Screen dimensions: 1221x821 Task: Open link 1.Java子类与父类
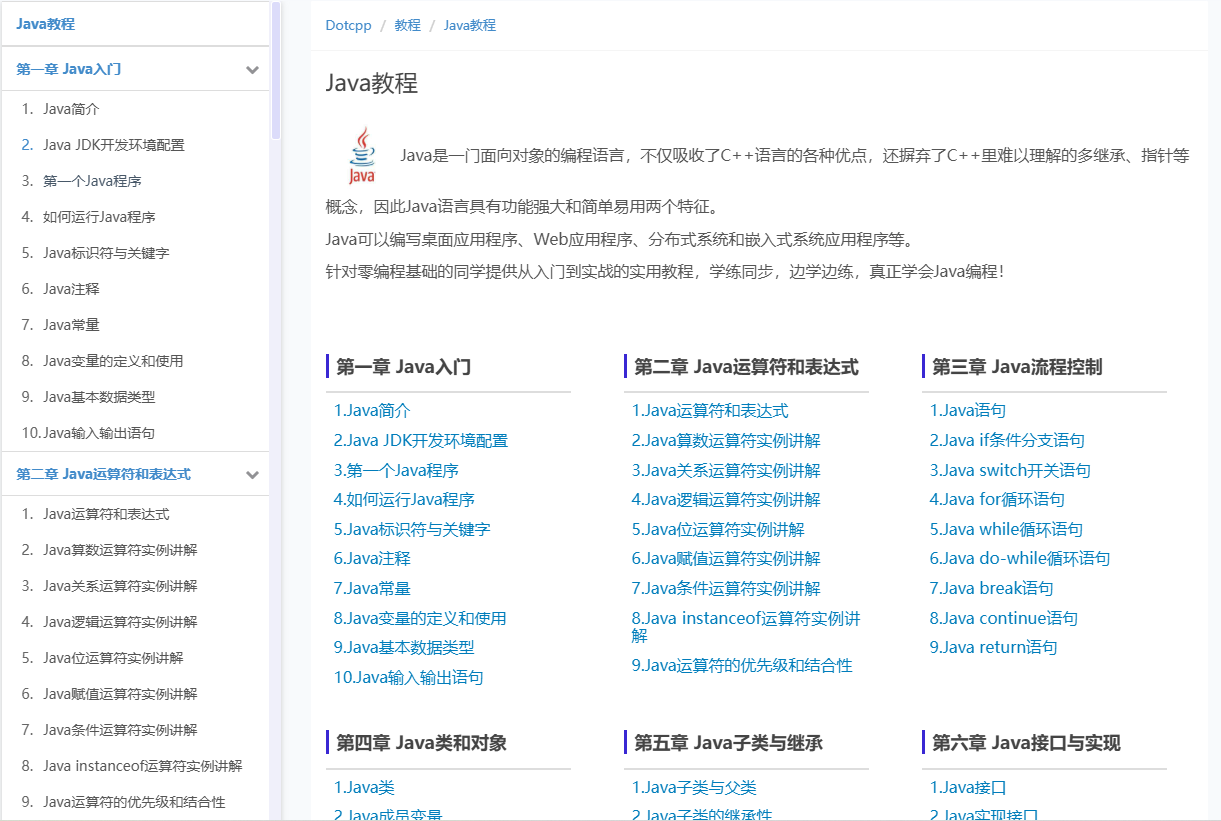694,788
